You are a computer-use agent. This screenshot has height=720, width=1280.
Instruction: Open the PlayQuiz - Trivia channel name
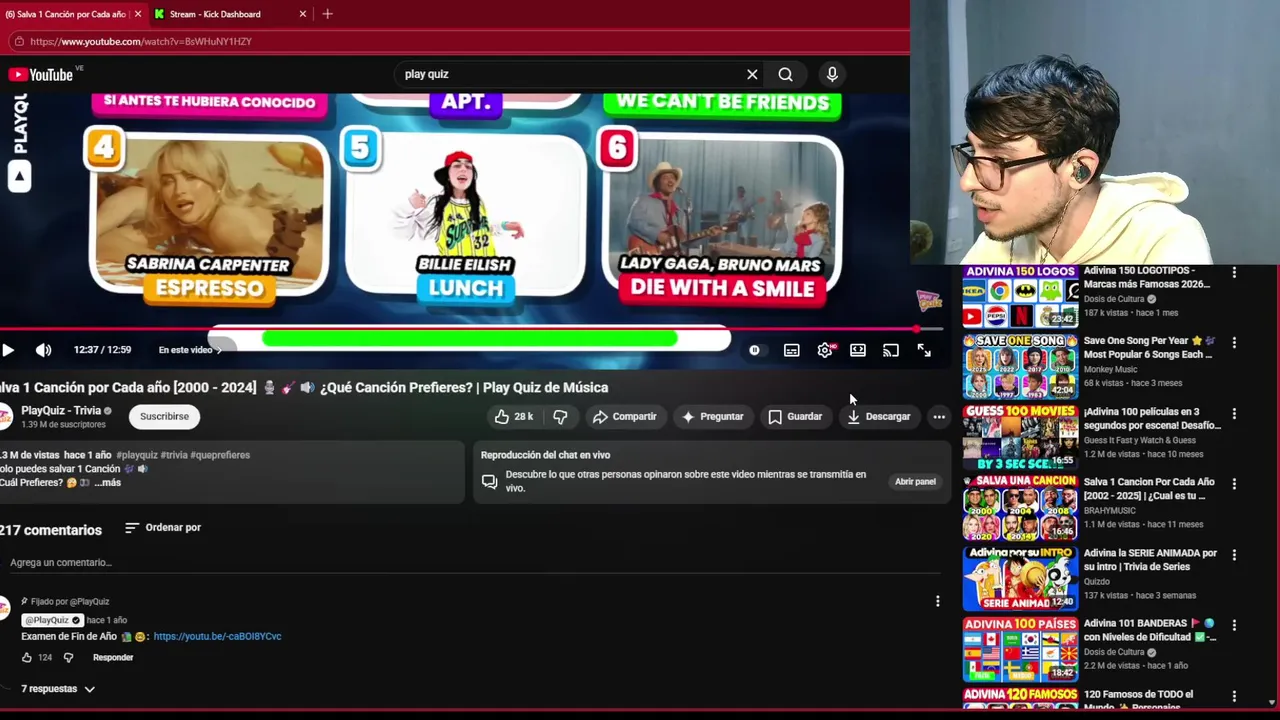point(61,410)
